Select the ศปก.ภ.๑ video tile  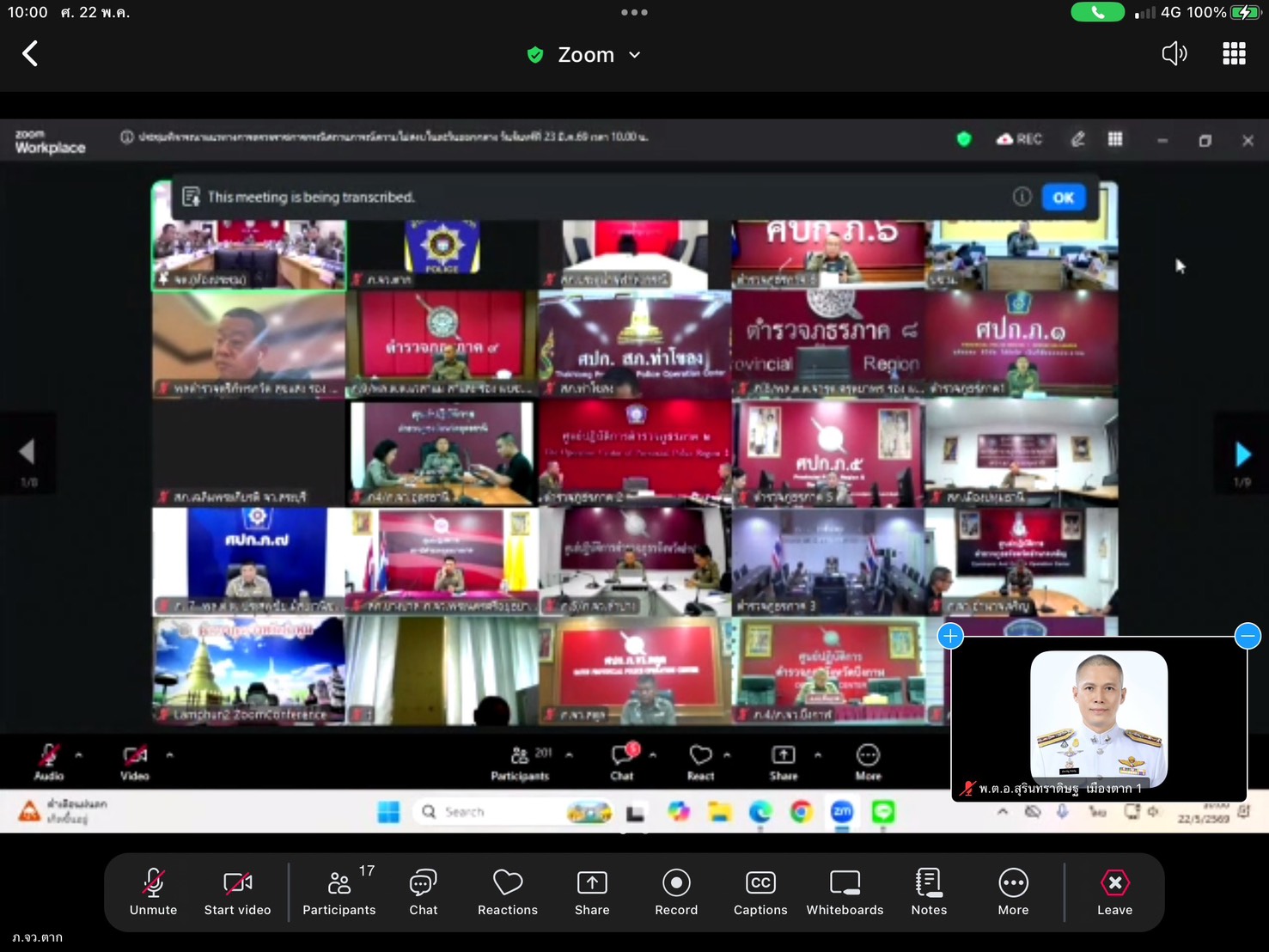coord(1022,344)
